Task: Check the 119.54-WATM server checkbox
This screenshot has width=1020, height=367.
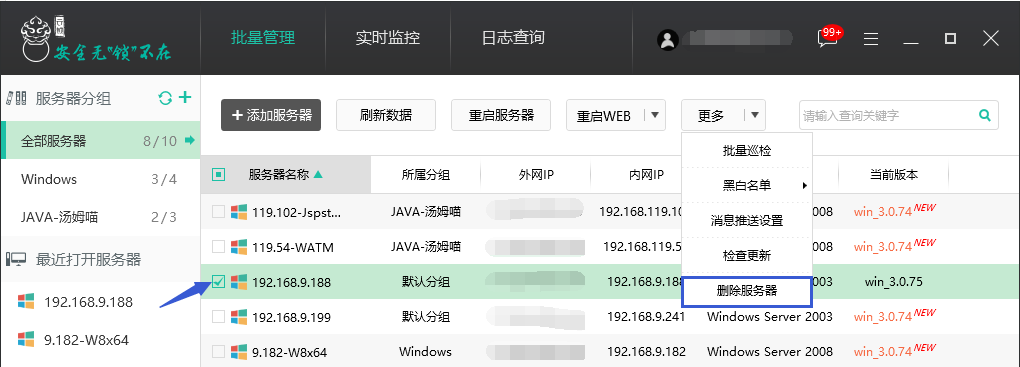Action: pos(219,247)
